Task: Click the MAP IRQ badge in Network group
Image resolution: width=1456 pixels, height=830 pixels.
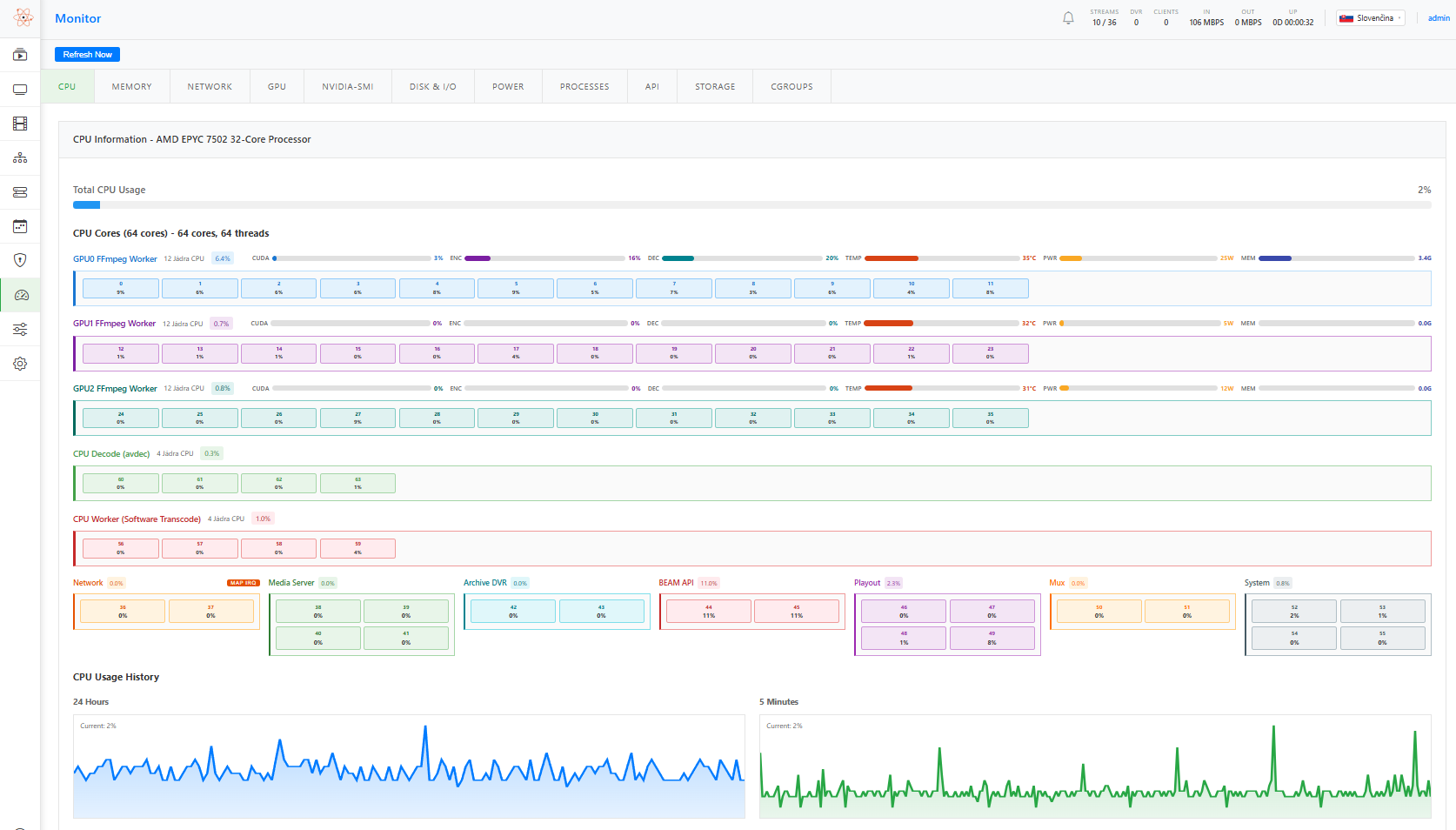Action: (244, 583)
